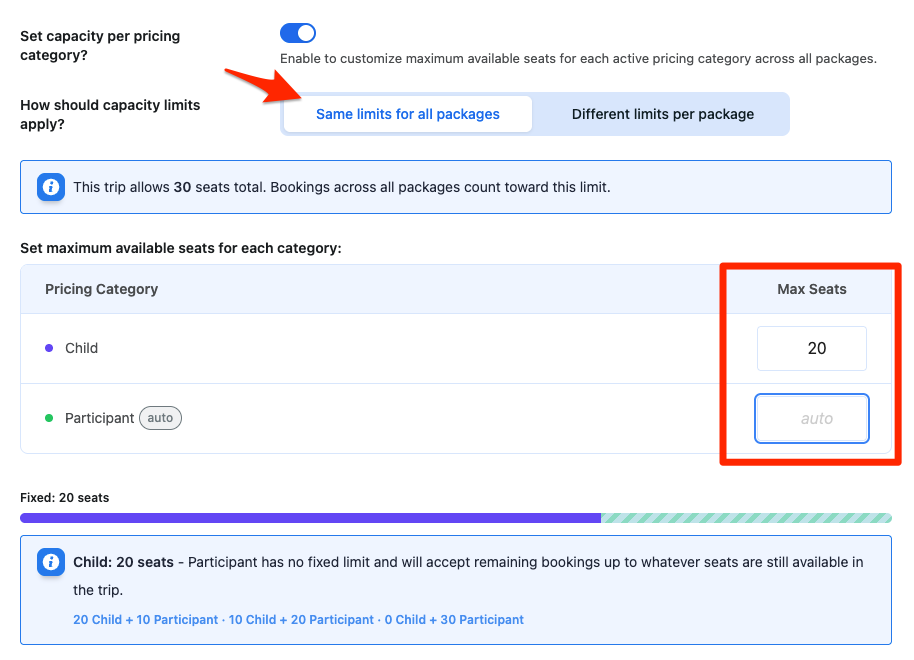This screenshot has height=660, width=914.
Task: Click the 10 Child + 20 Participant example
Action: 301,620
